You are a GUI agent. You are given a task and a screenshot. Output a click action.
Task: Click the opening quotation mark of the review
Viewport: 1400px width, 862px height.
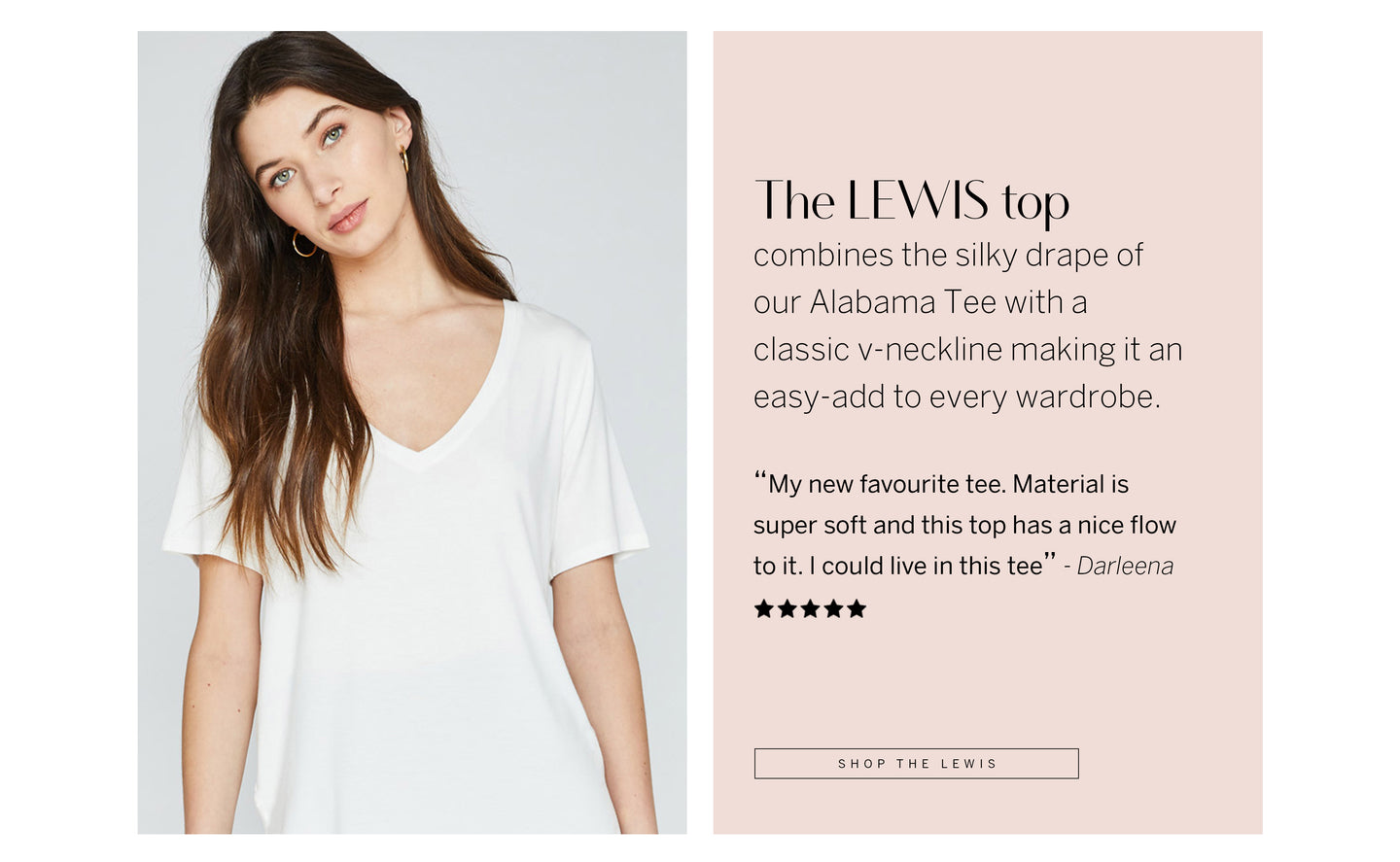click(760, 477)
